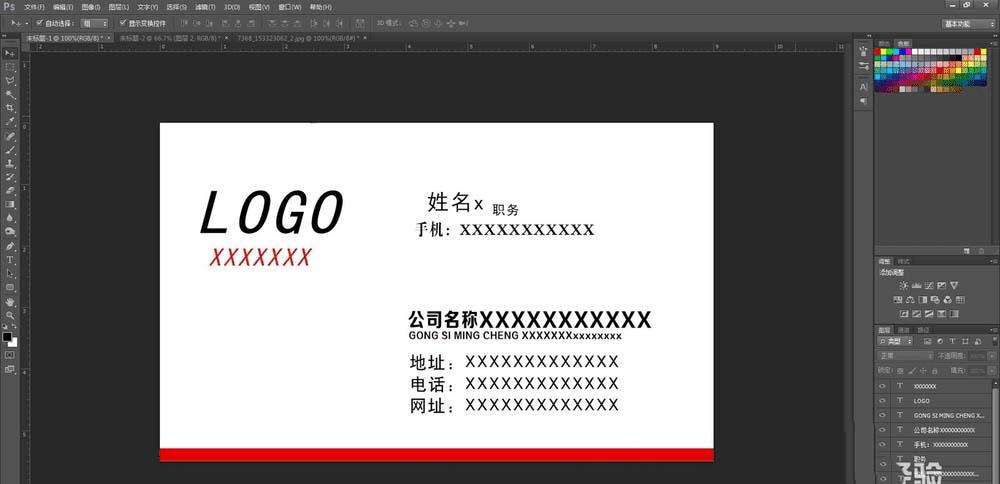Hide the 公司名称 layer

pos(882,430)
